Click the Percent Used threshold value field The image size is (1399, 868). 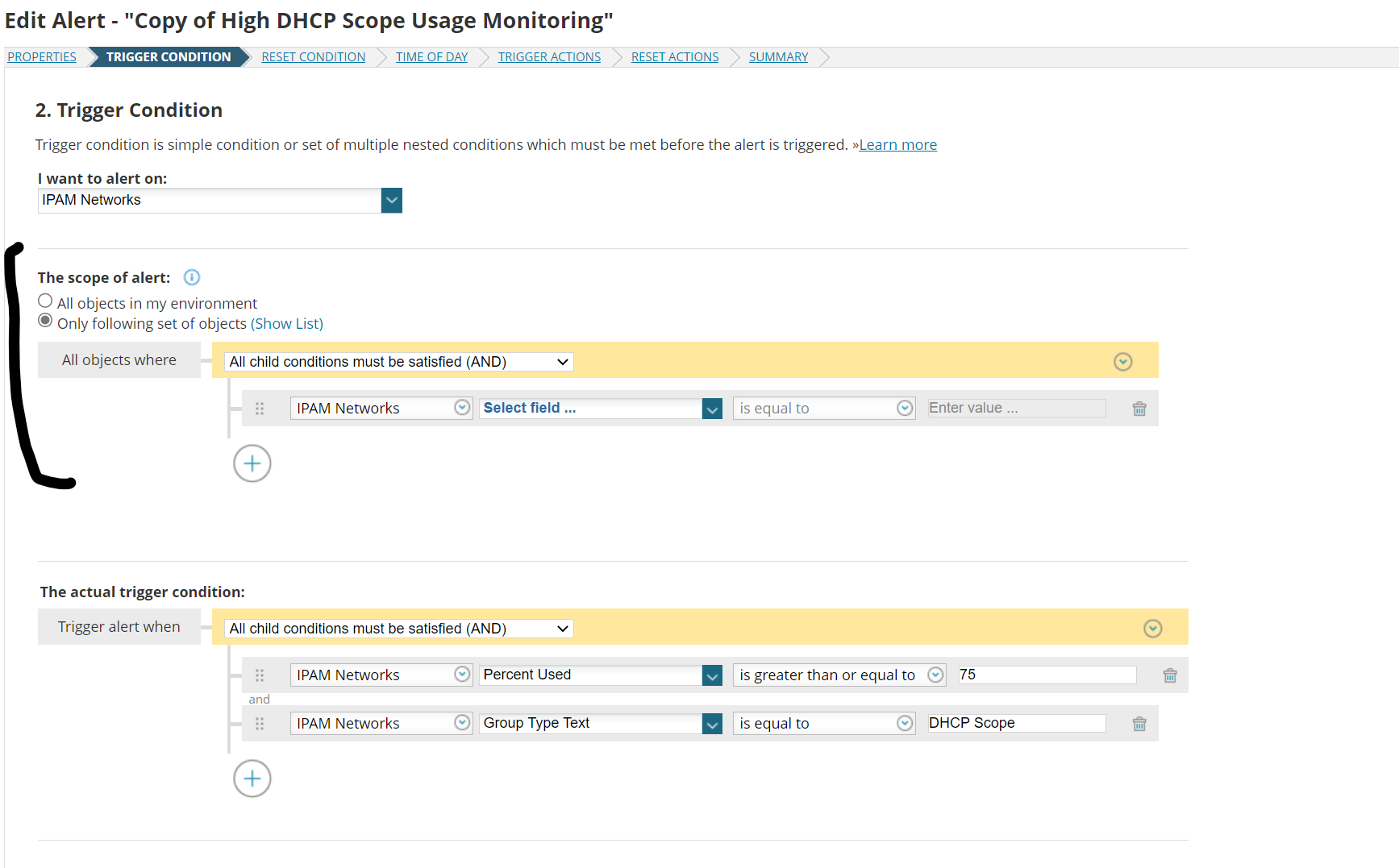coord(1047,675)
